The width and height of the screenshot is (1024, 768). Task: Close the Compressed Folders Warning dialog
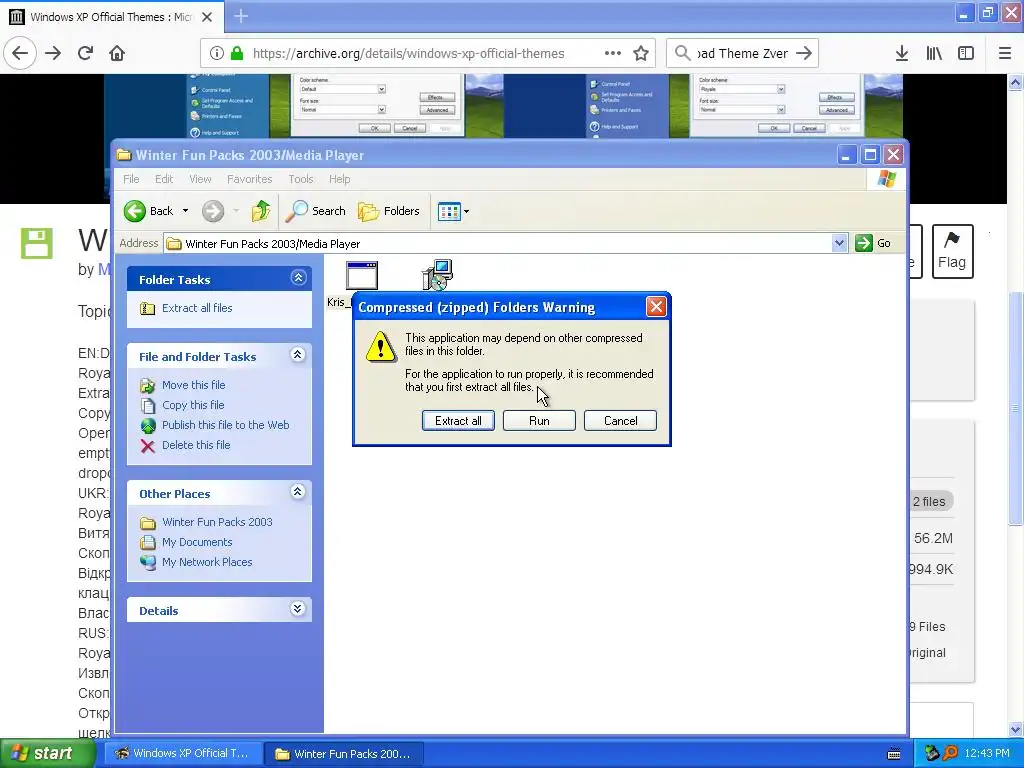pyautogui.click(x=656, y=306)
